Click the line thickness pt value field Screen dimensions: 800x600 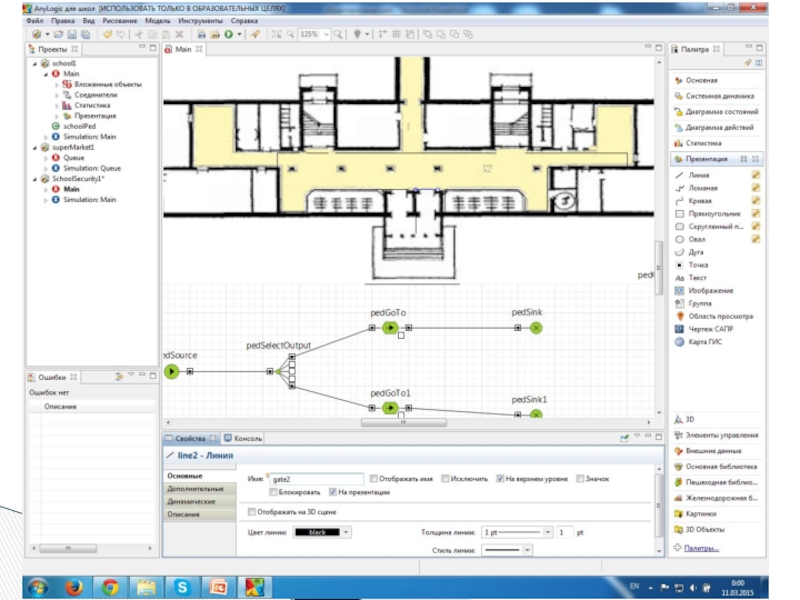(564, 532)
